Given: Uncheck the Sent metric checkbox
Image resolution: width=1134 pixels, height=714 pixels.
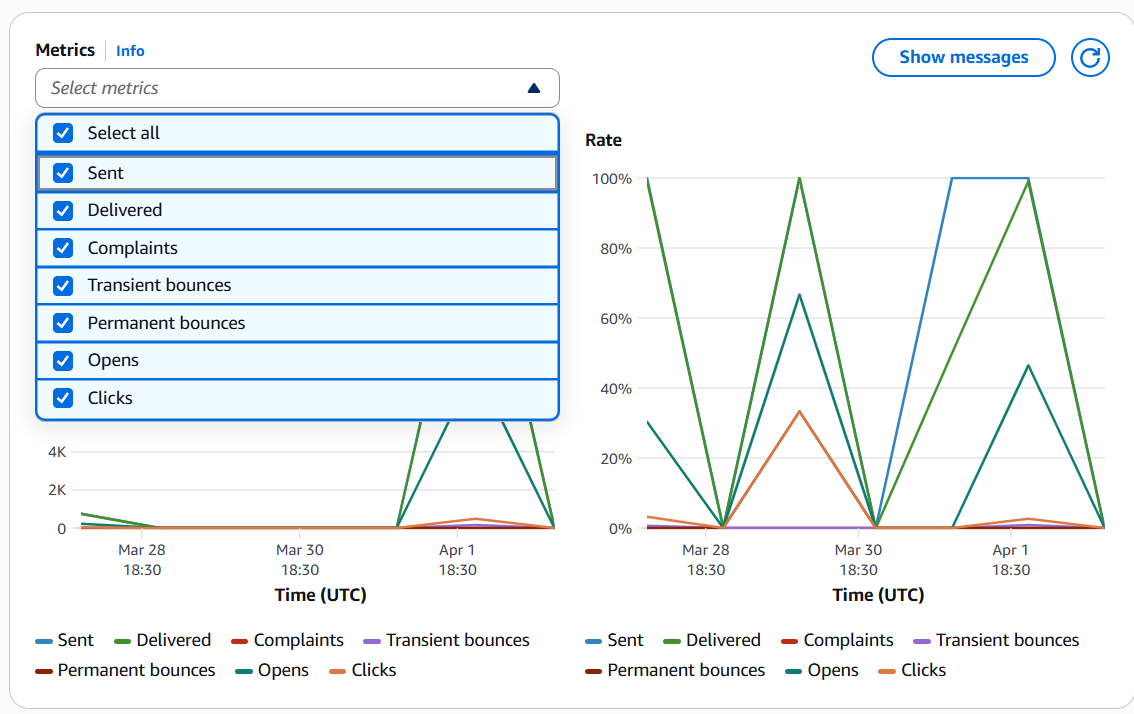Looking at the screenshot, I should tap(63, 173).
